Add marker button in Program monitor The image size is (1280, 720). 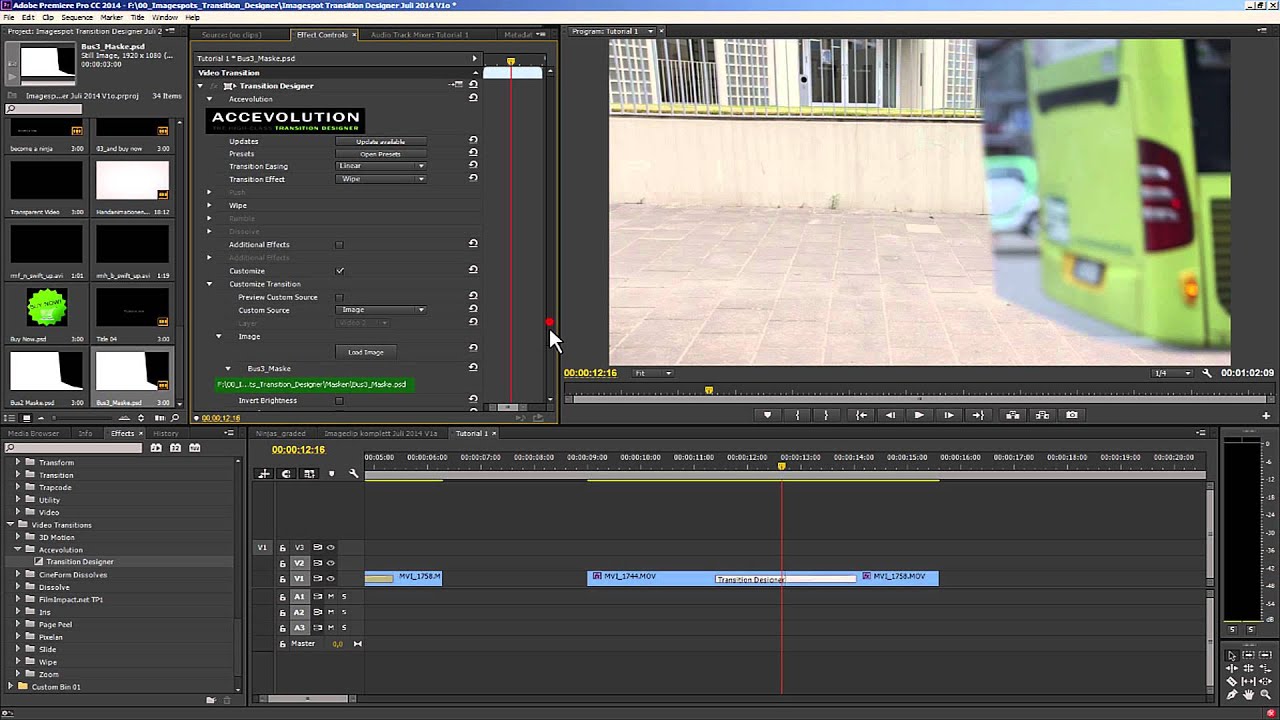click(x=768, y=415)
